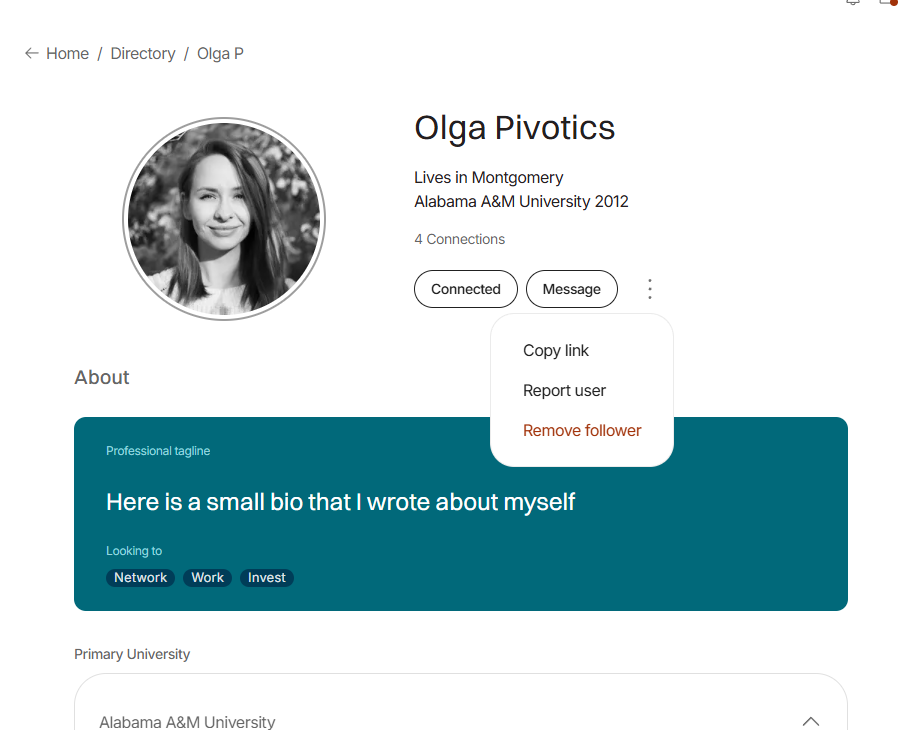Image resolution: width=915 pixels, height=730 pixels.
Task: Select Copy link from the menu
Action: click(556, 351)
